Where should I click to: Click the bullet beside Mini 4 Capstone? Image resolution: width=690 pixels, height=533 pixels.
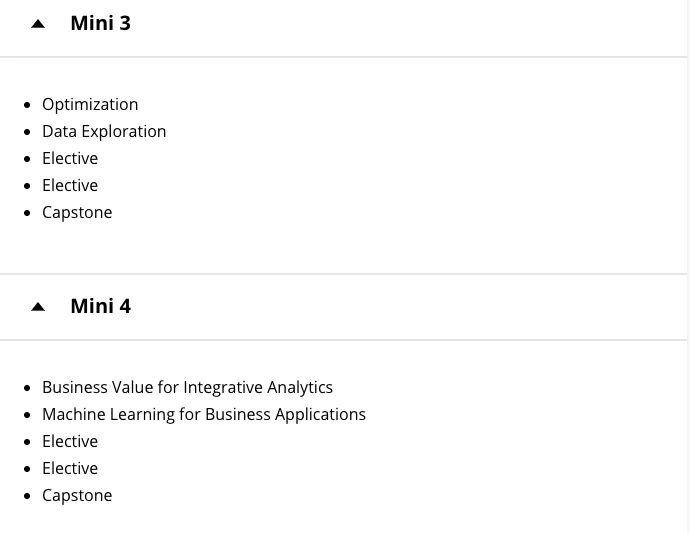(x=27, y=496)
